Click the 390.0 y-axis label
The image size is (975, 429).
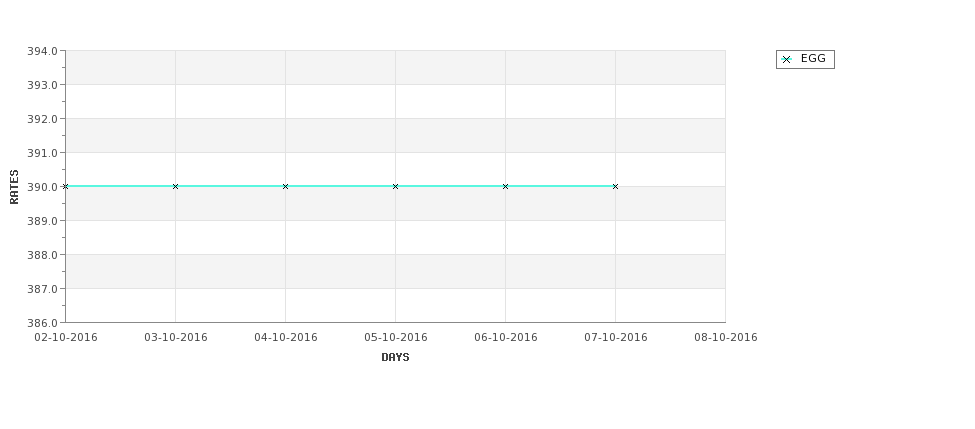click(42, 187)
